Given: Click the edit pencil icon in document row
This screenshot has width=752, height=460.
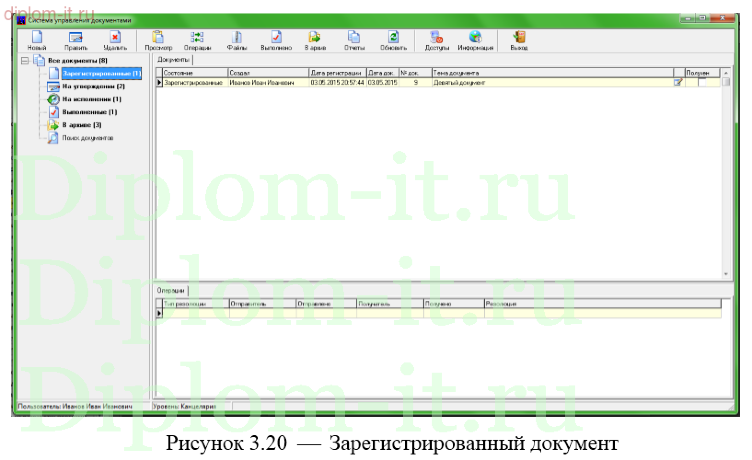Looking at the screenshot, I should [678, 83].
